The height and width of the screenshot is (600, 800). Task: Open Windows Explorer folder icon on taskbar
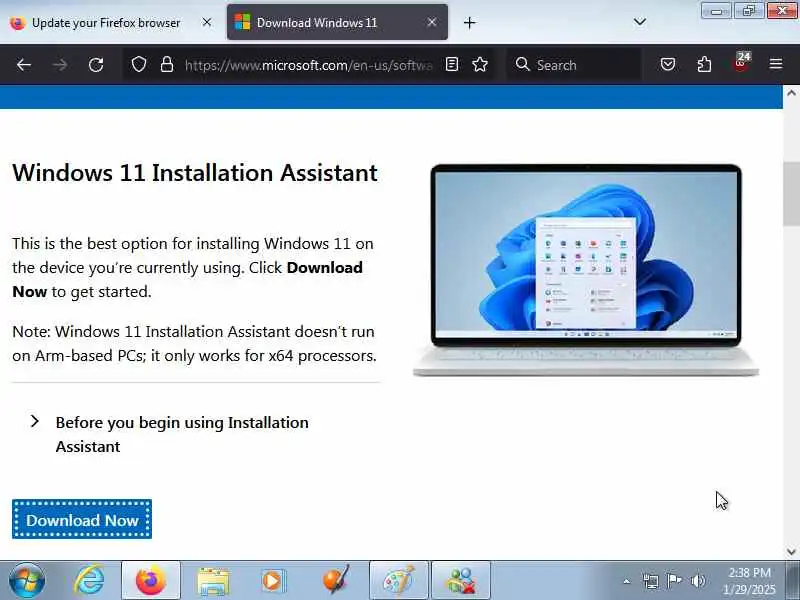coord(213,580)
